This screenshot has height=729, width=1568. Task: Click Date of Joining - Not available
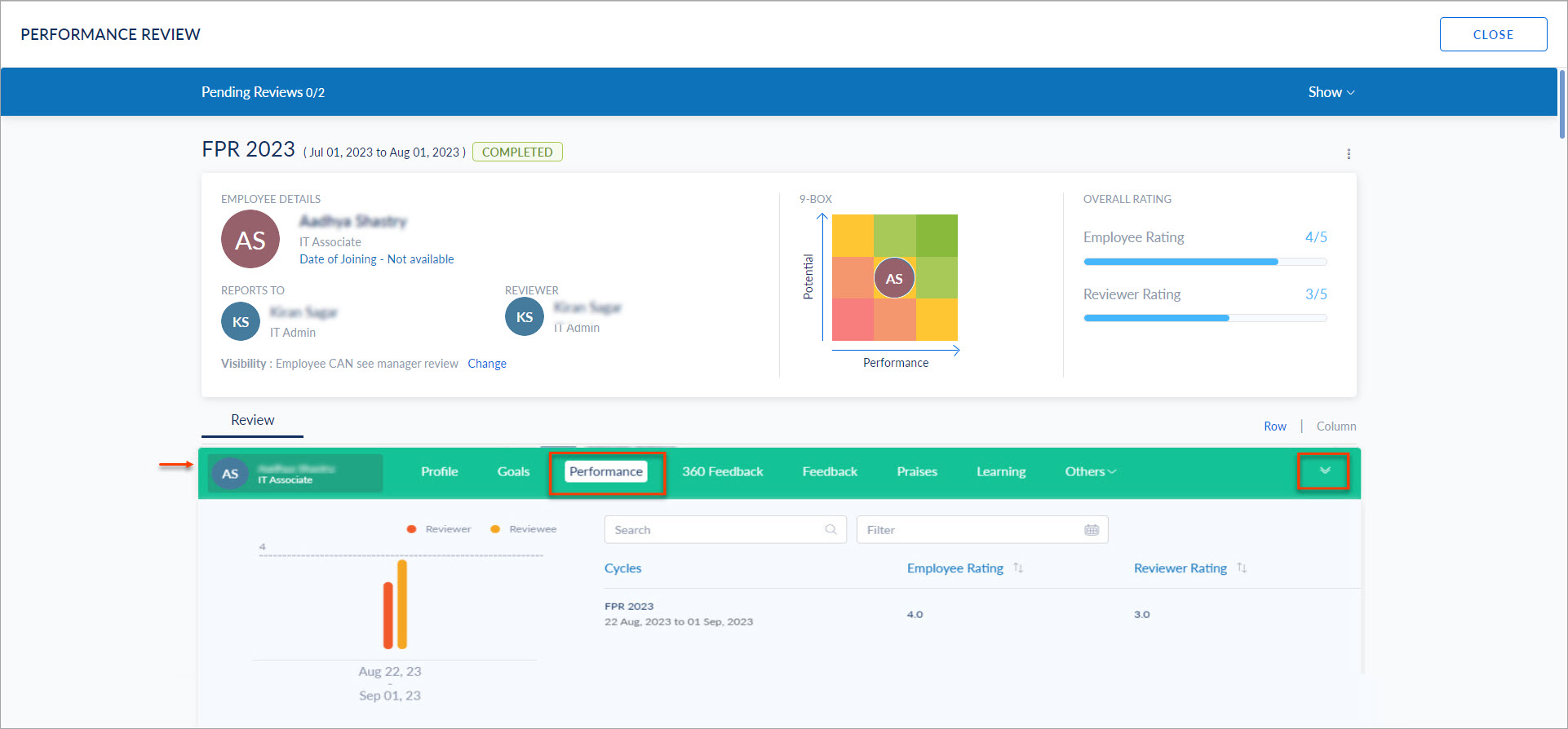[376, 259]
